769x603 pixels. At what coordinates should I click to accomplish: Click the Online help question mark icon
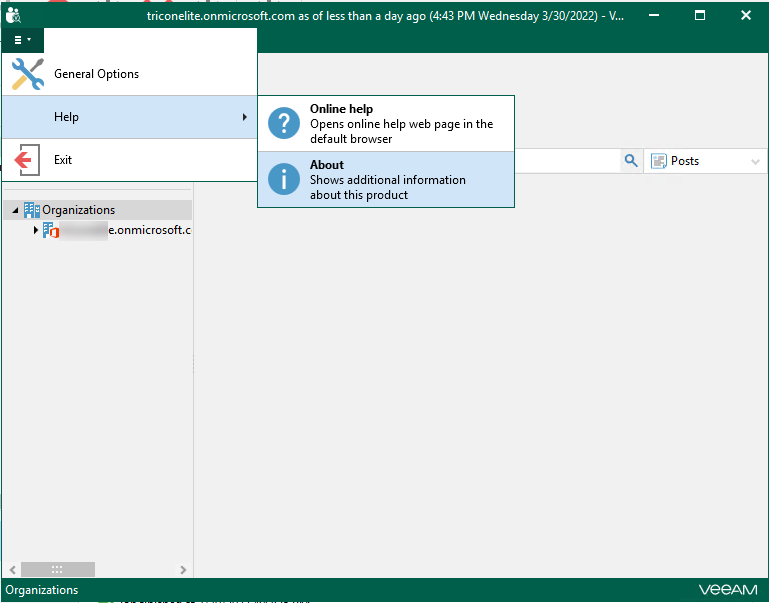[x=284, y=124]
